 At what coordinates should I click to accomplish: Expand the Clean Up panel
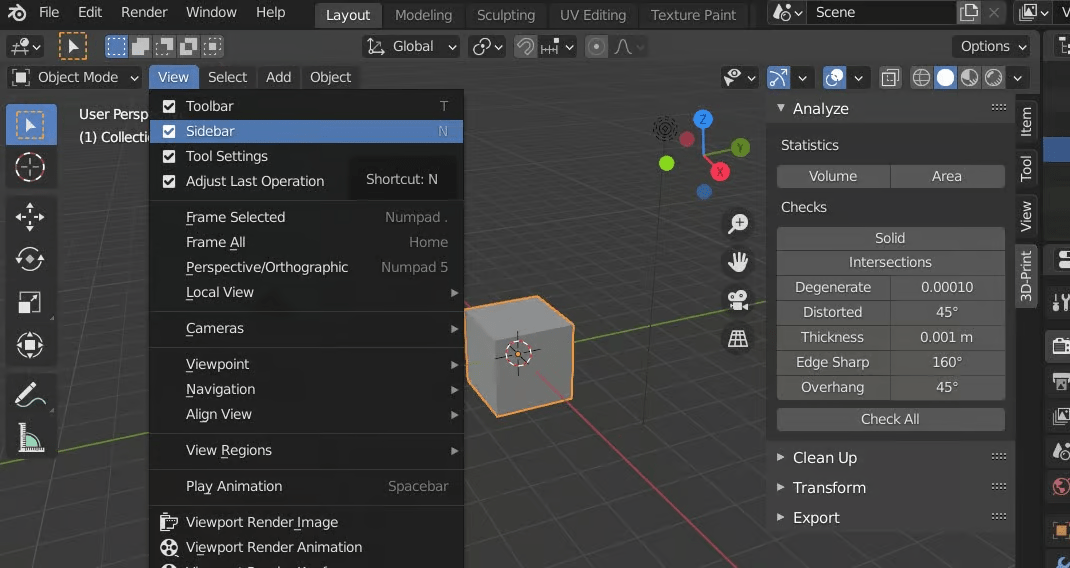pos(824,457)
